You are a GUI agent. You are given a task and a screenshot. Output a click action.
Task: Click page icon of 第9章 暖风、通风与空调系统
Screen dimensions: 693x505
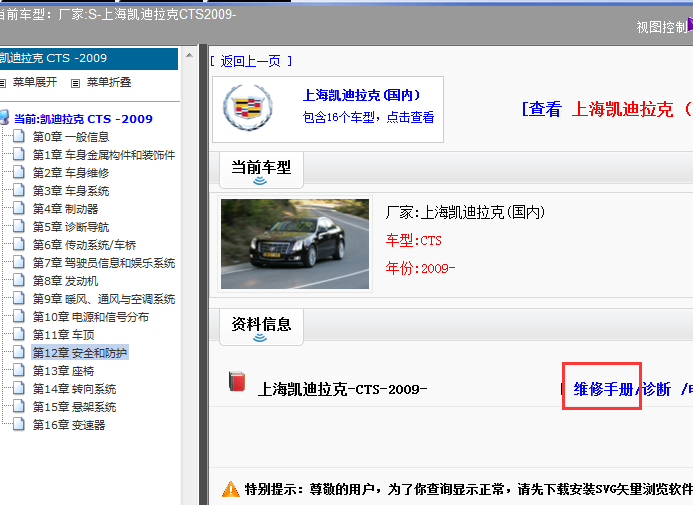point(19,298)
